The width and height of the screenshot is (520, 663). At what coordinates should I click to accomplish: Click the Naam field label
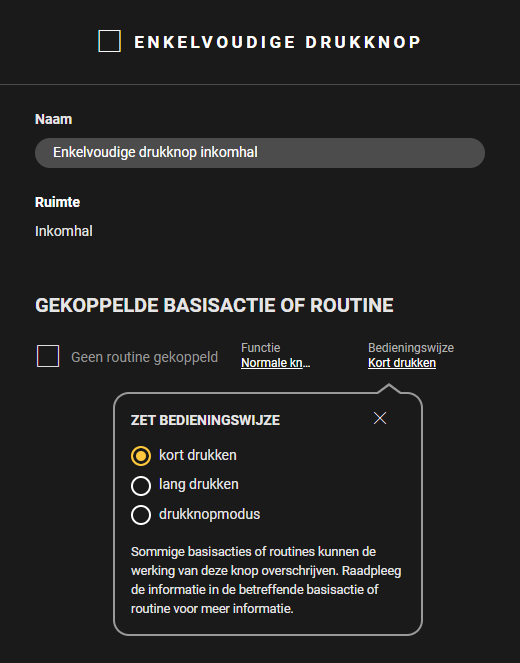click(x=53, y=119)
